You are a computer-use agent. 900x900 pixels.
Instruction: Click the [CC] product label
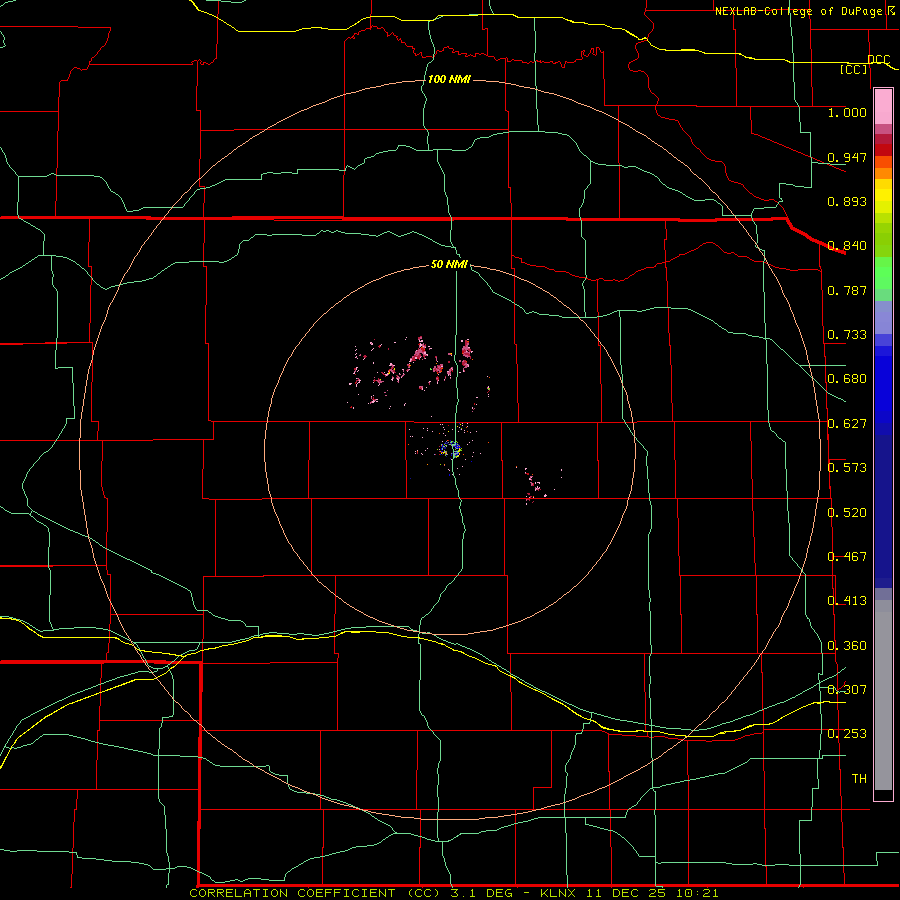[x=854, y=69]
